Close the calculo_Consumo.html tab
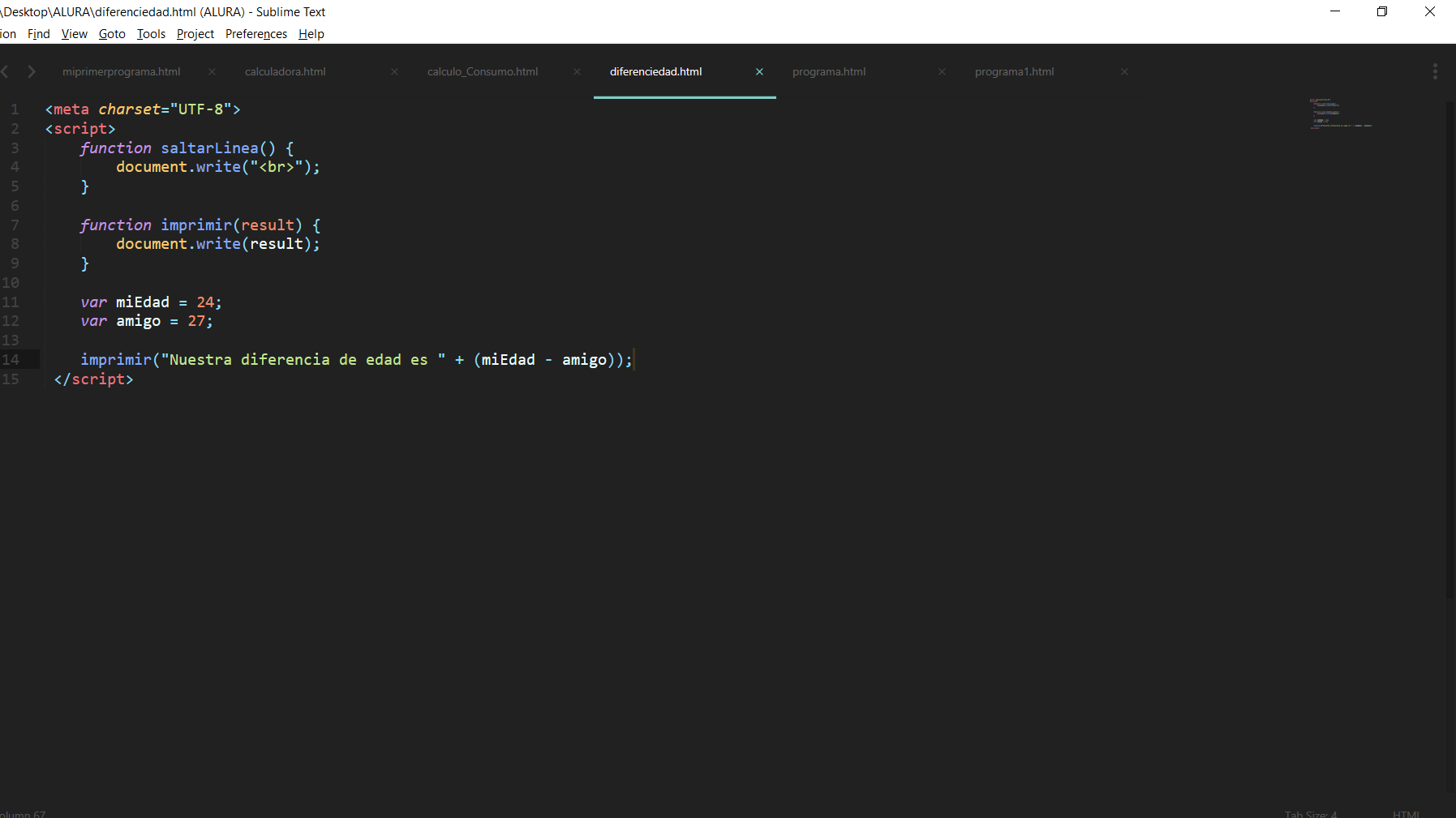The image size is (1456, 818). (x=577, y=72)
